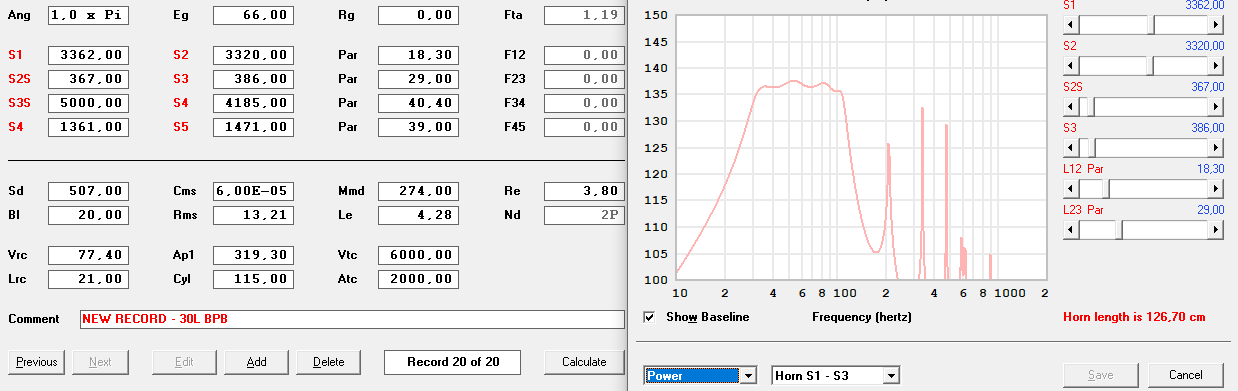Click the Par field showing 29,00

click(x=418, y=79)
